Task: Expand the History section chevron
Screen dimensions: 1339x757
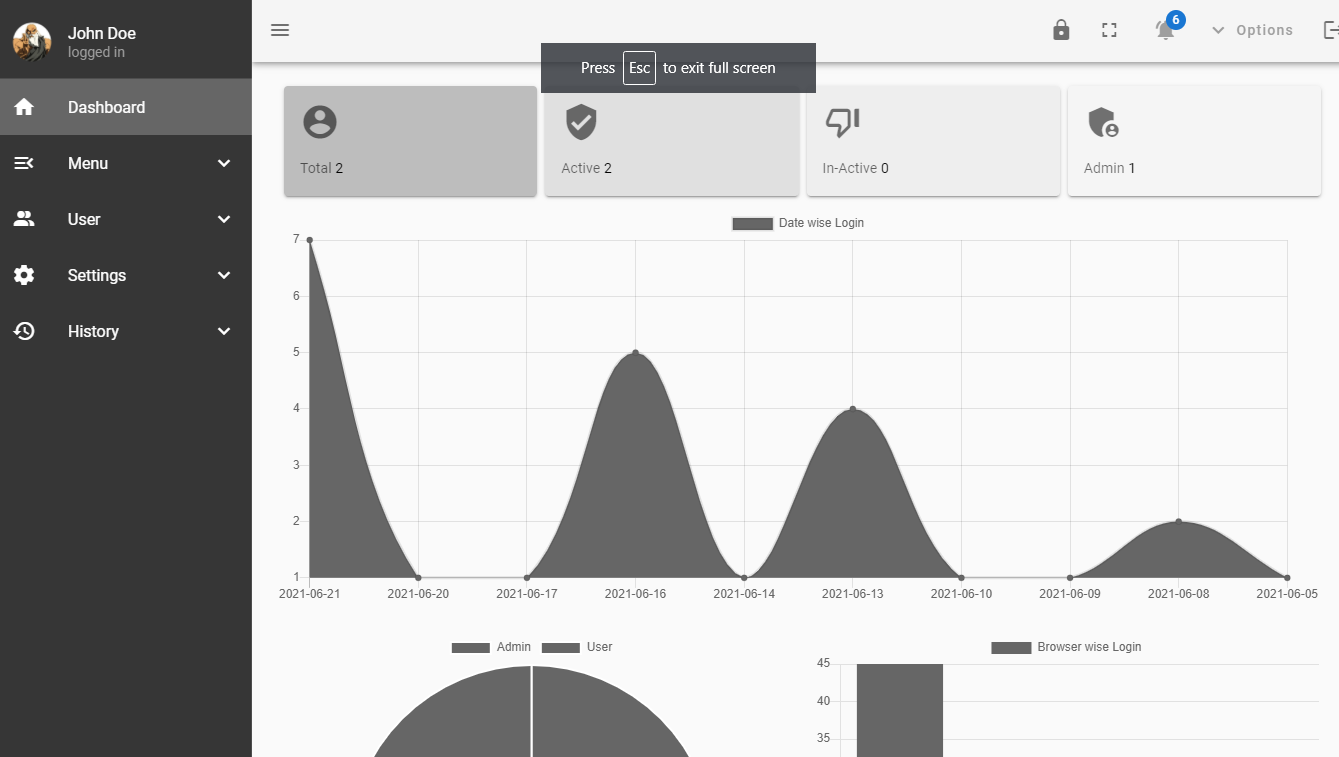Action: pos(224,331)
